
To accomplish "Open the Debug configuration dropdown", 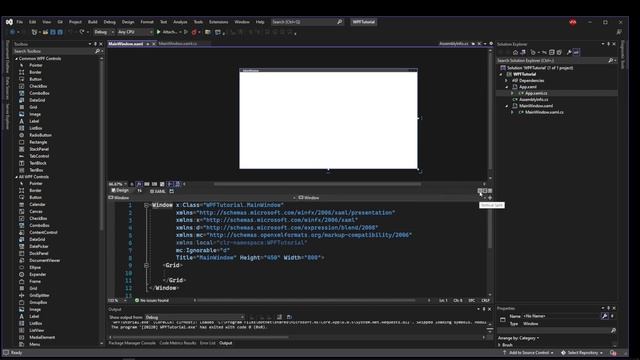I will pos(104,32).
